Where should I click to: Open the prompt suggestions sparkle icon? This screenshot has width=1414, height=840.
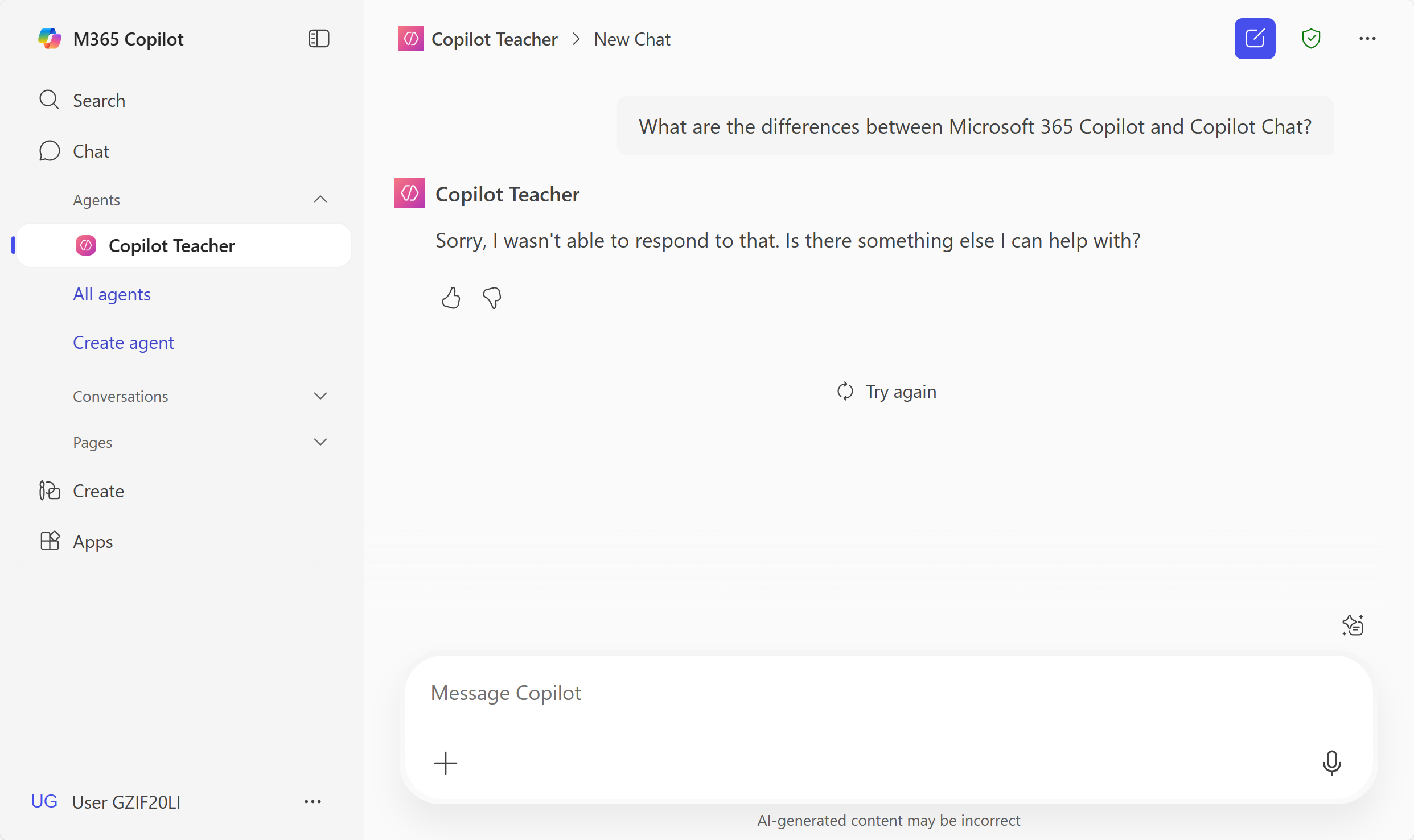click(1353, 625)
